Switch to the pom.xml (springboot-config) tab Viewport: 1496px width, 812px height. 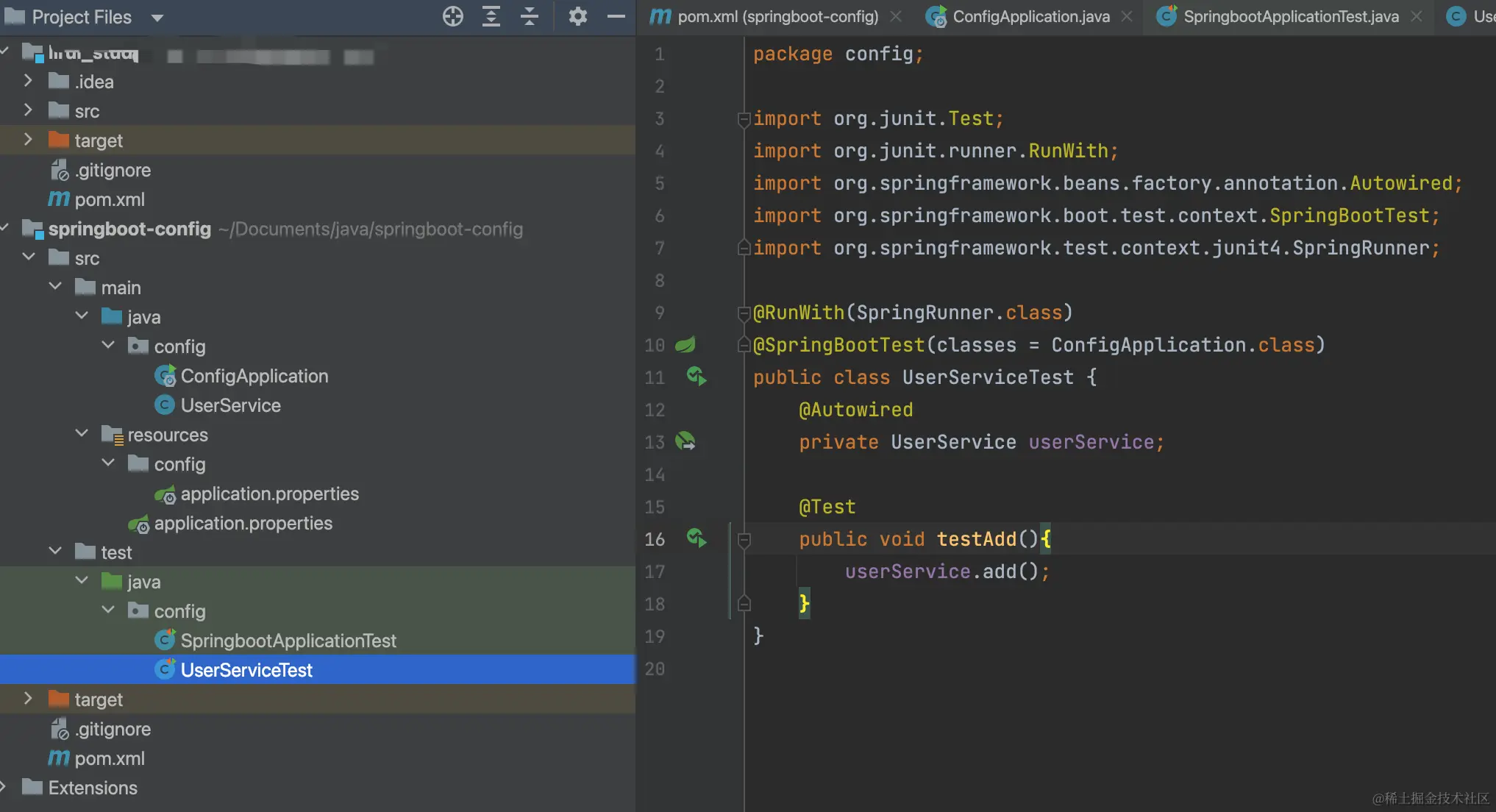(x=777, y=16)
